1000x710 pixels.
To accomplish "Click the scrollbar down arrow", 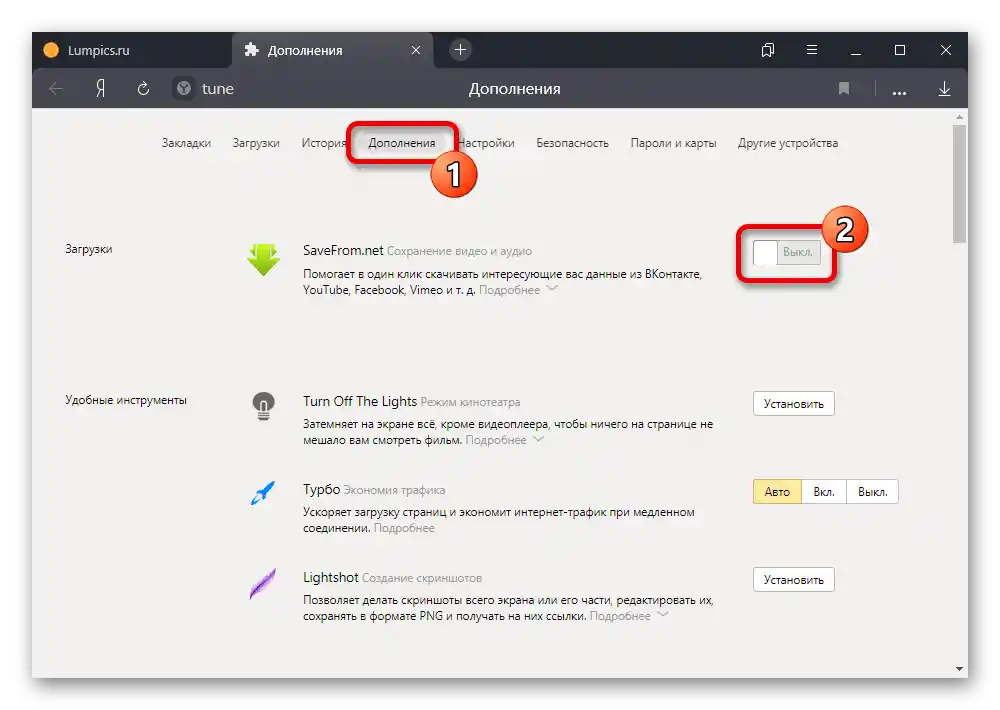I will 959,669.
